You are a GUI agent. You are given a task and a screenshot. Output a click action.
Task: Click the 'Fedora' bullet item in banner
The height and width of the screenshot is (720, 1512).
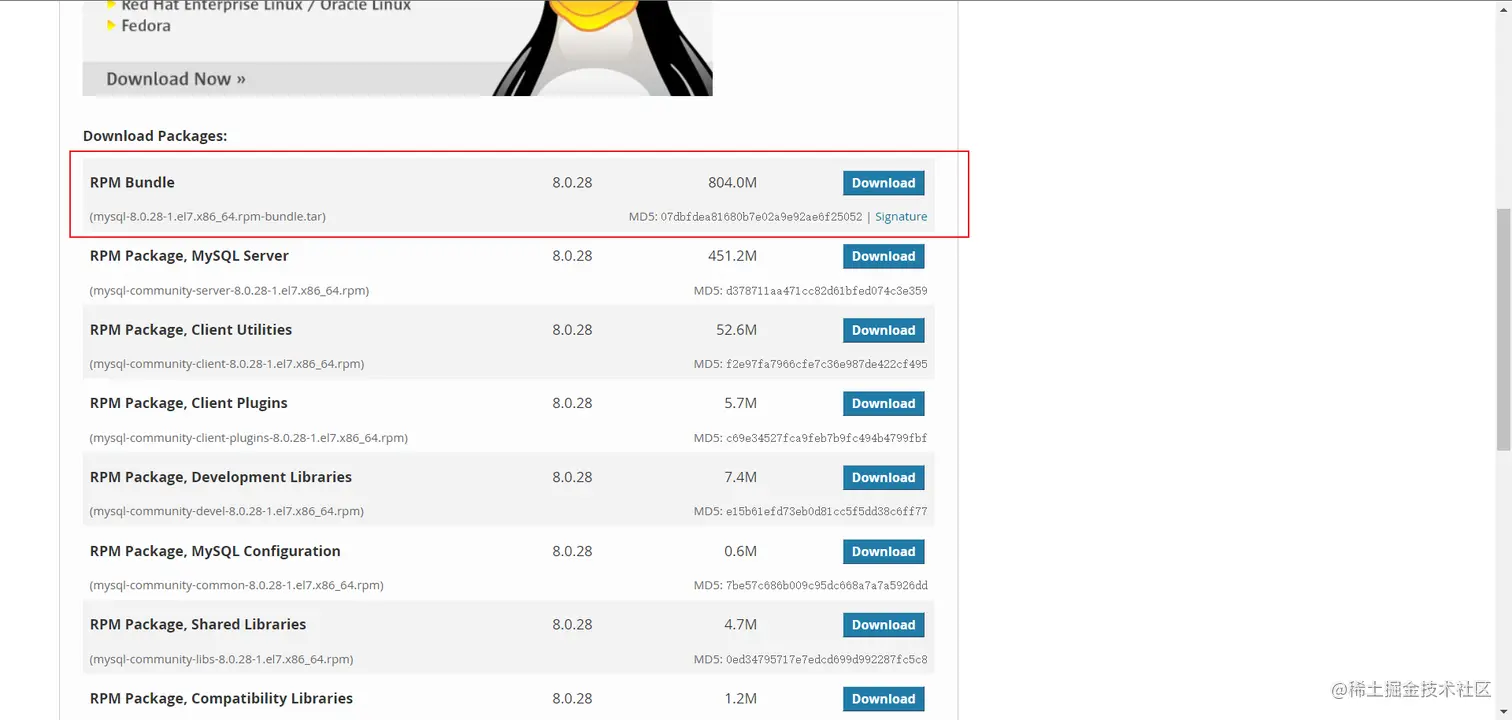(146, 26)
